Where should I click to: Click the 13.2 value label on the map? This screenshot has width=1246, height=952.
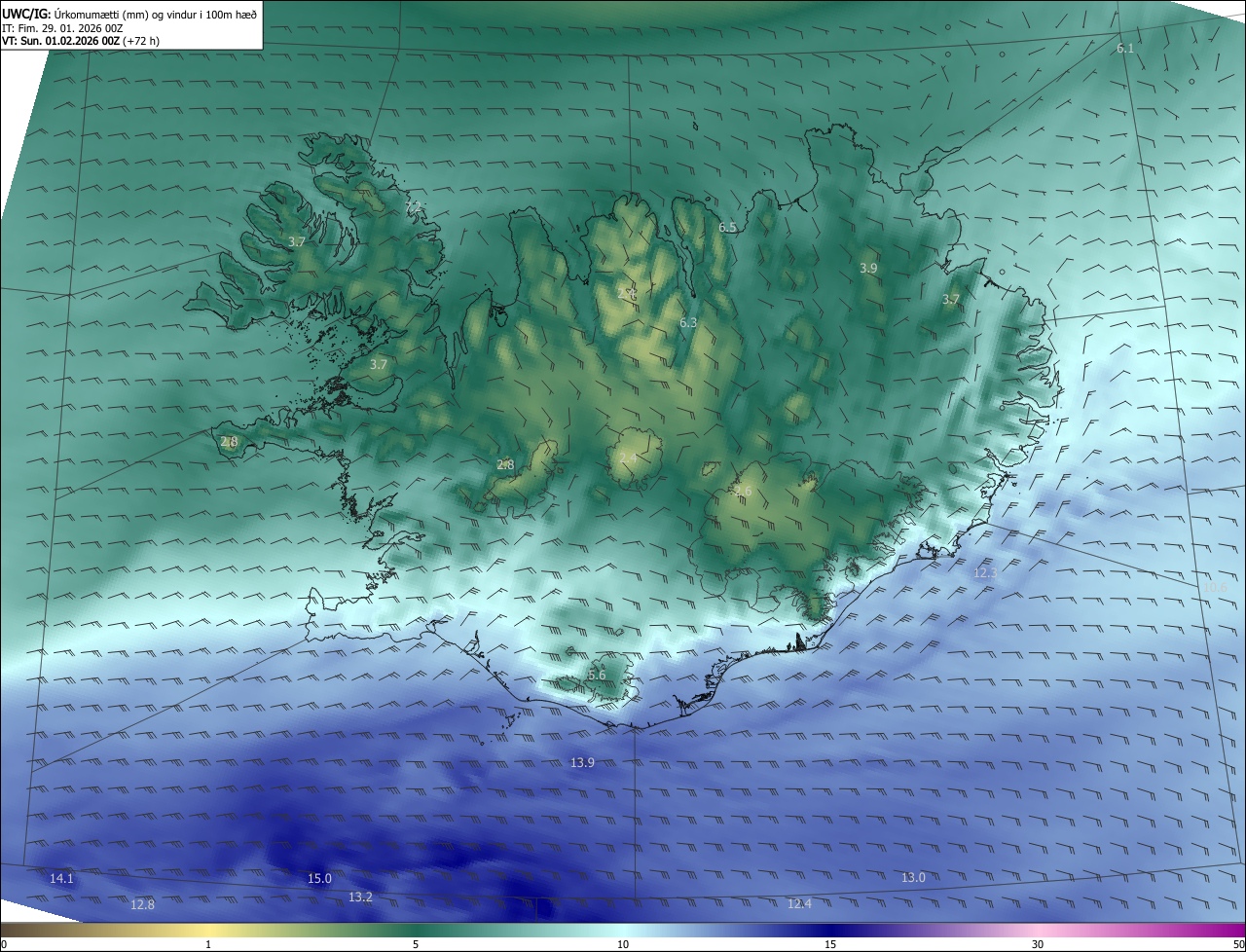tap(360, 897)
